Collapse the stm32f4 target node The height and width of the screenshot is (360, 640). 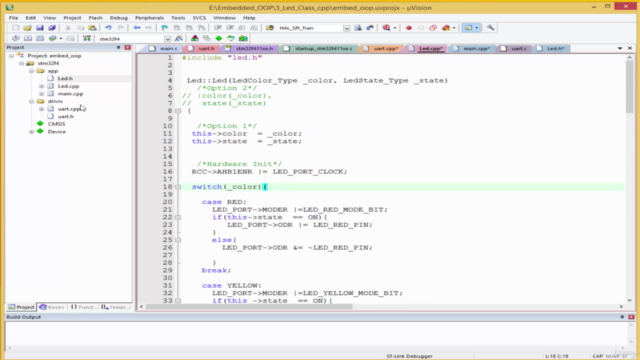point(21,64)
